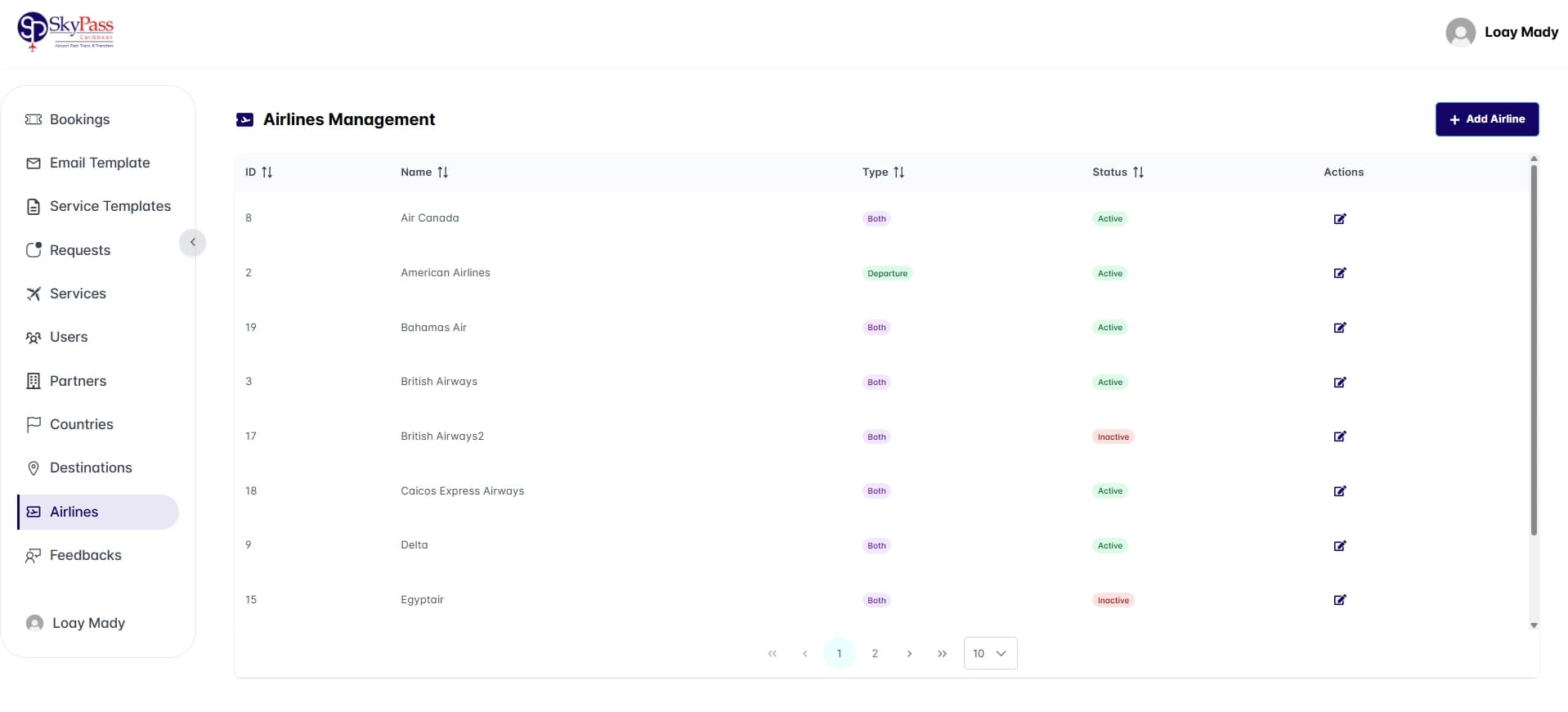This screenshot has width=1568, height=712.
Task: Open edit for Egyptair airline
Action: [x=1339, y=600]
